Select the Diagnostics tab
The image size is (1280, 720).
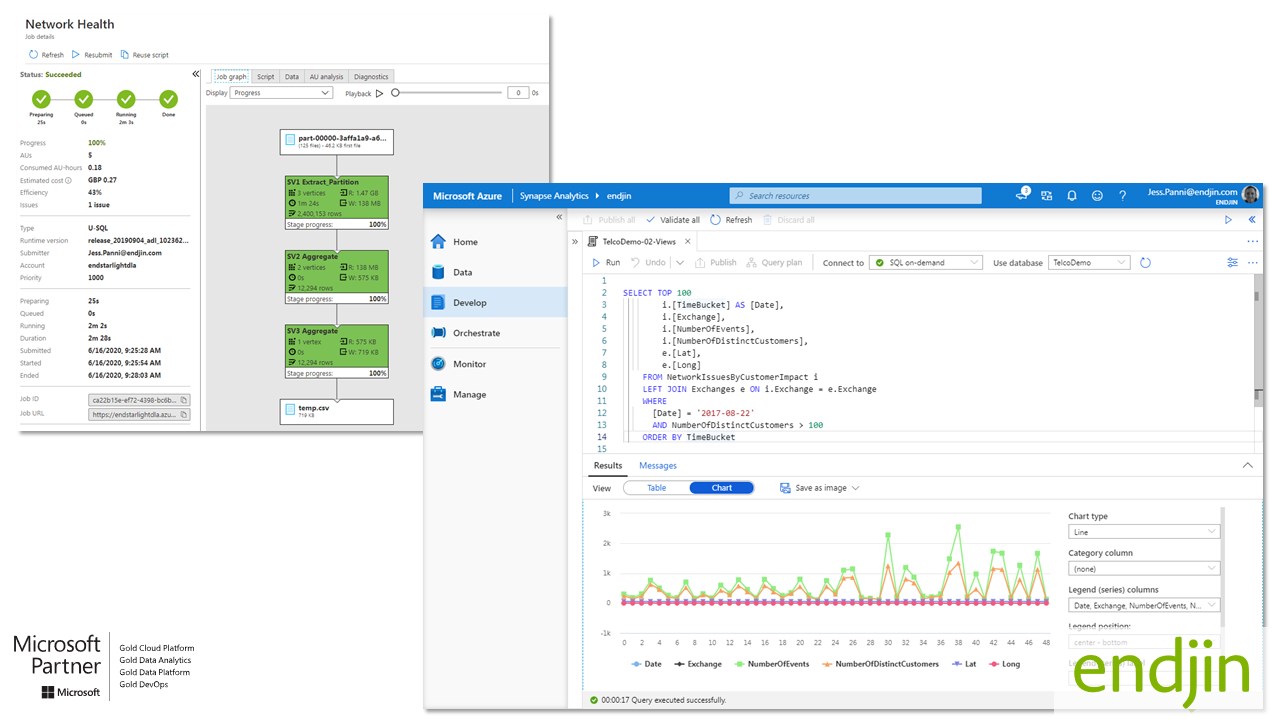coord(371,76)
